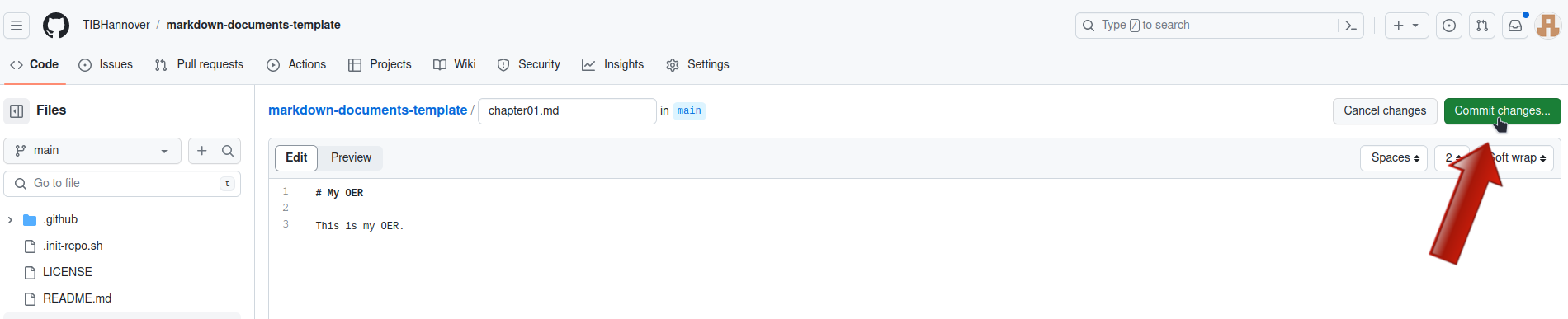The width and height of the screenshot is (1568, 319).
Task: Go to the Settings tab
Action: pos(697,64)
